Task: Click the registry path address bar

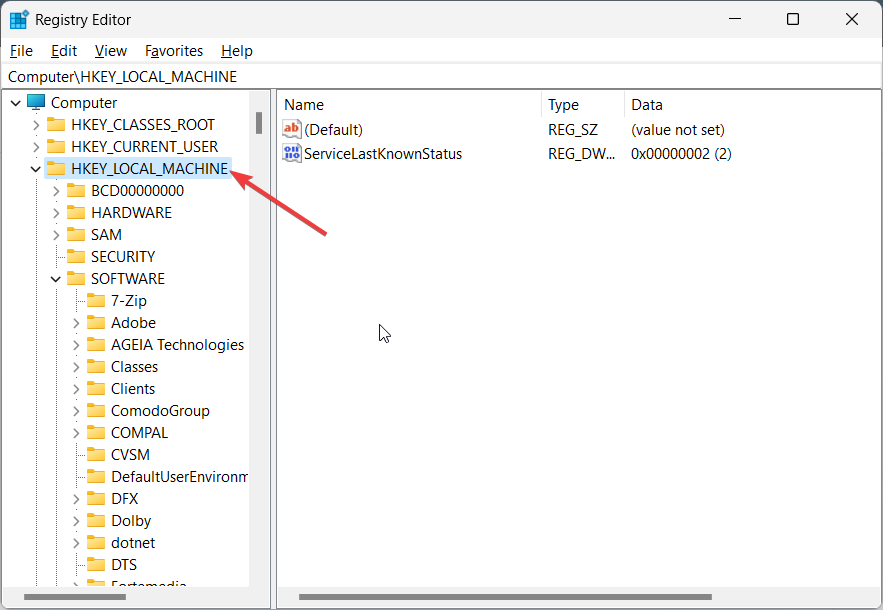Action: (x=440, y=77)
